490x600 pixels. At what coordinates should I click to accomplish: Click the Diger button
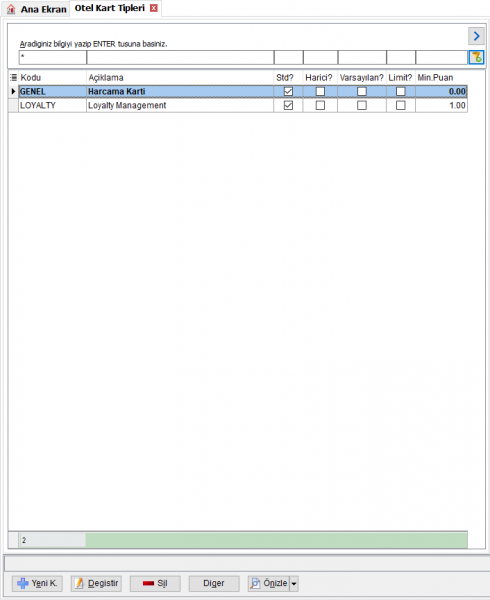click(214, 583)
